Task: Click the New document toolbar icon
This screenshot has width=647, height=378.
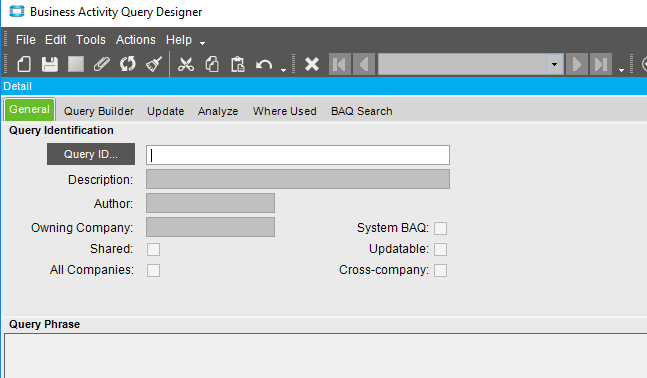Action: [x=24, y=64]
